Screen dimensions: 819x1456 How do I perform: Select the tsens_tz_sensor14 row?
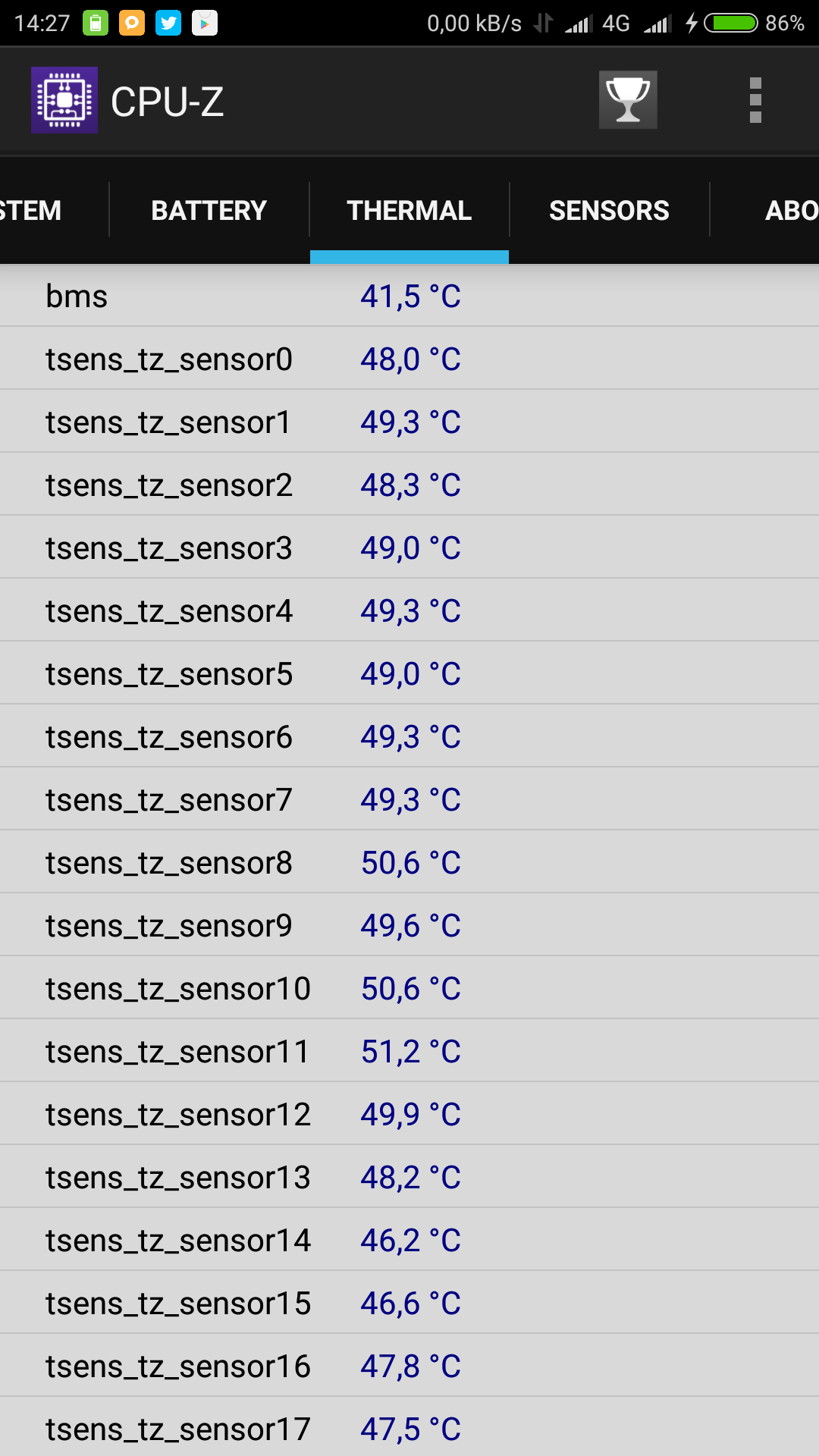tap(409, 1240)
